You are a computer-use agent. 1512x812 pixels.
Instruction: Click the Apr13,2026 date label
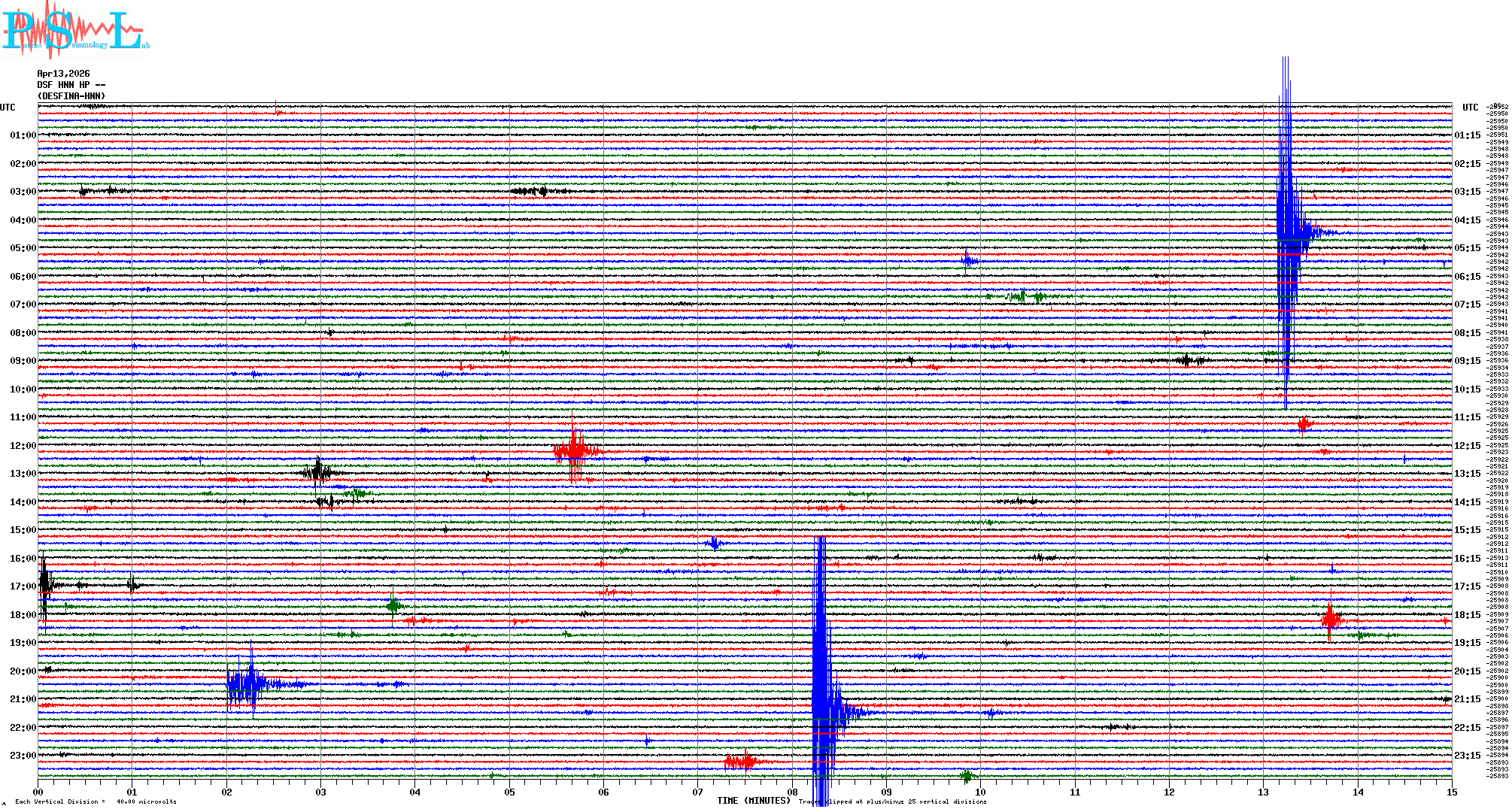point(63,74)
